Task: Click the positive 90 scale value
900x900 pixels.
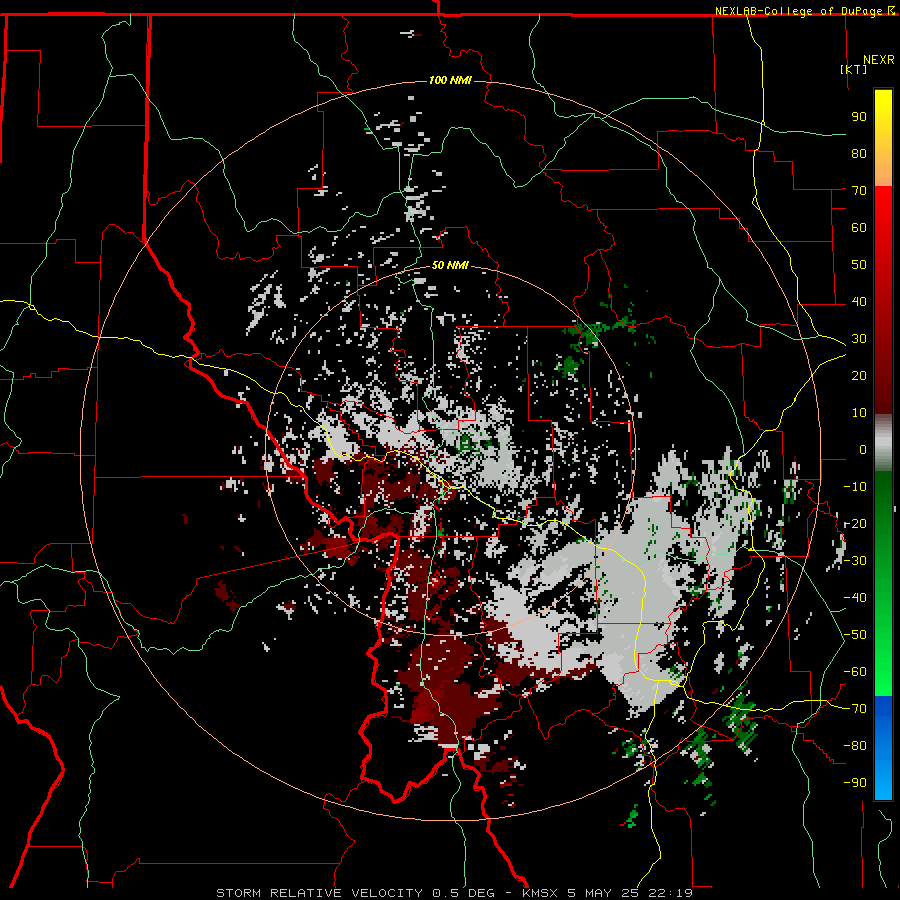Action: click(x=859, y=117)
